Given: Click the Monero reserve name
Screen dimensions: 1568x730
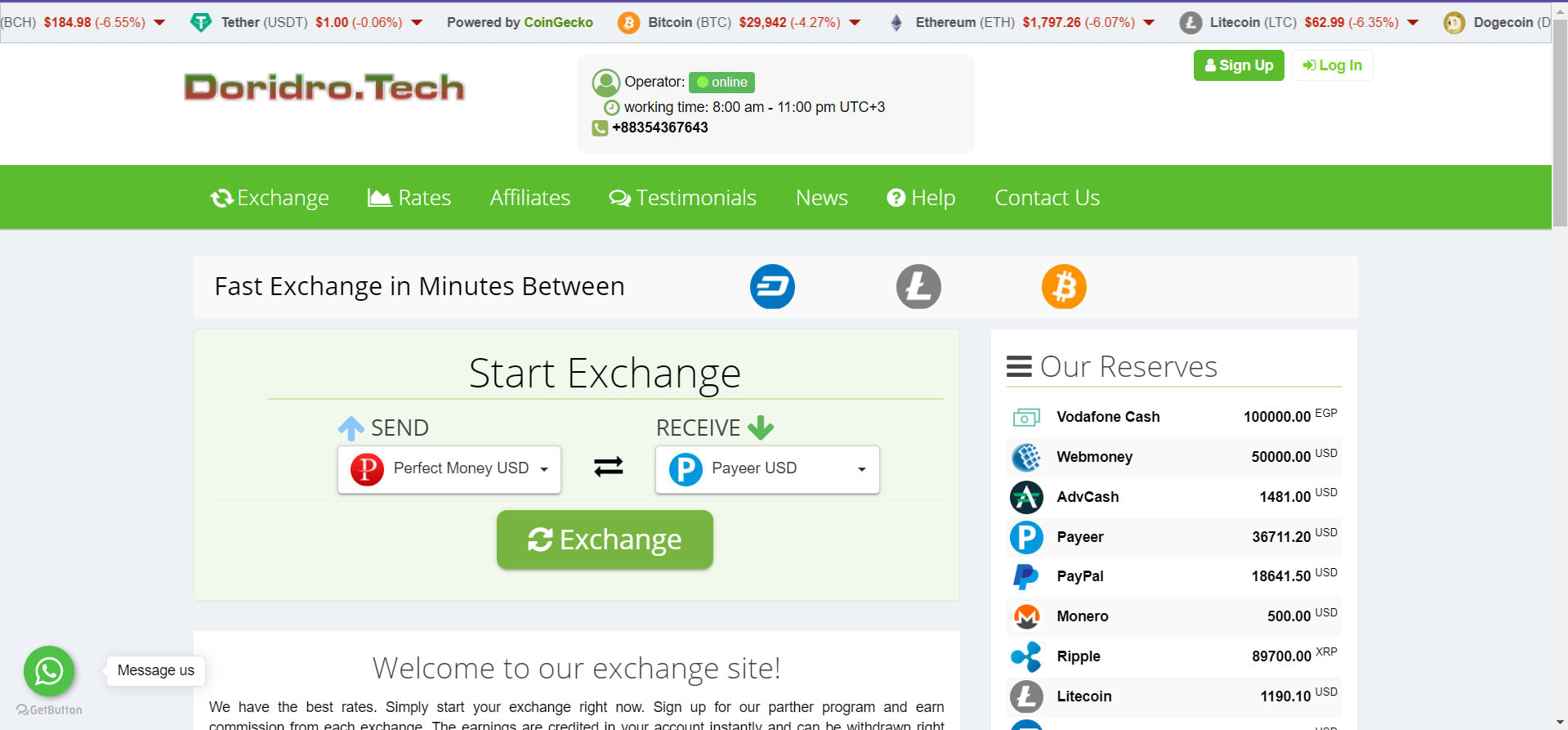Looking at the screenshot, I should click(1083, 616).
